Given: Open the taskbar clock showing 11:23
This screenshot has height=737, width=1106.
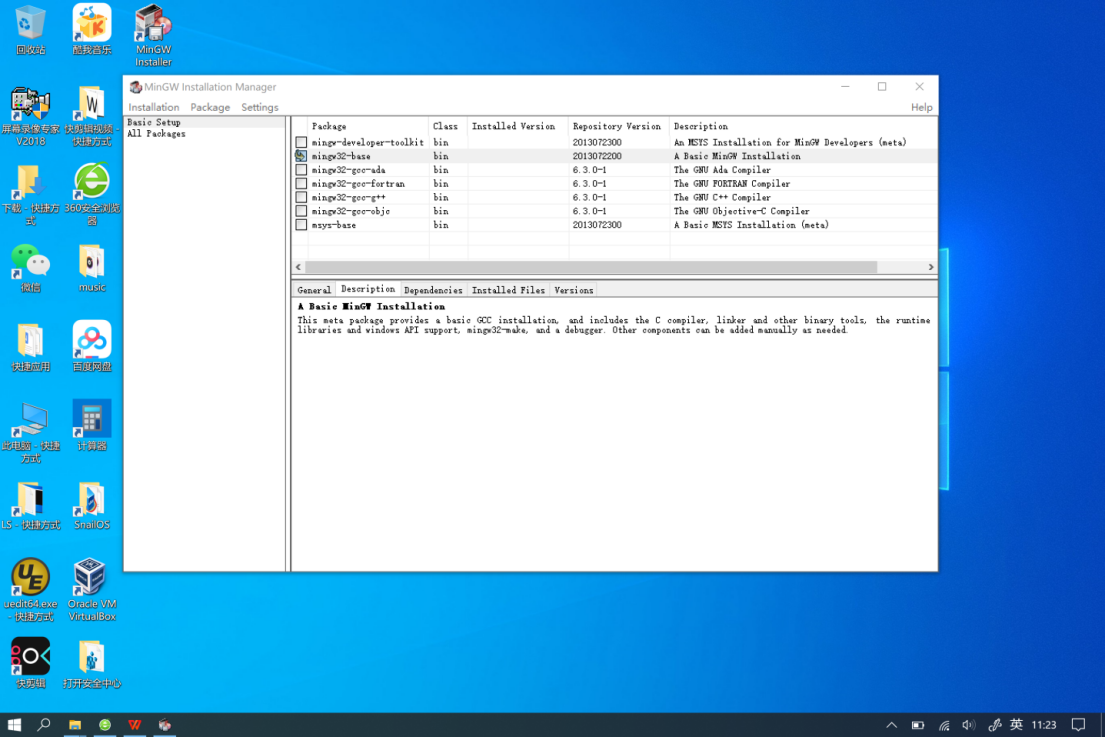Looking at the screenshot, I should tap(1044, 724).
